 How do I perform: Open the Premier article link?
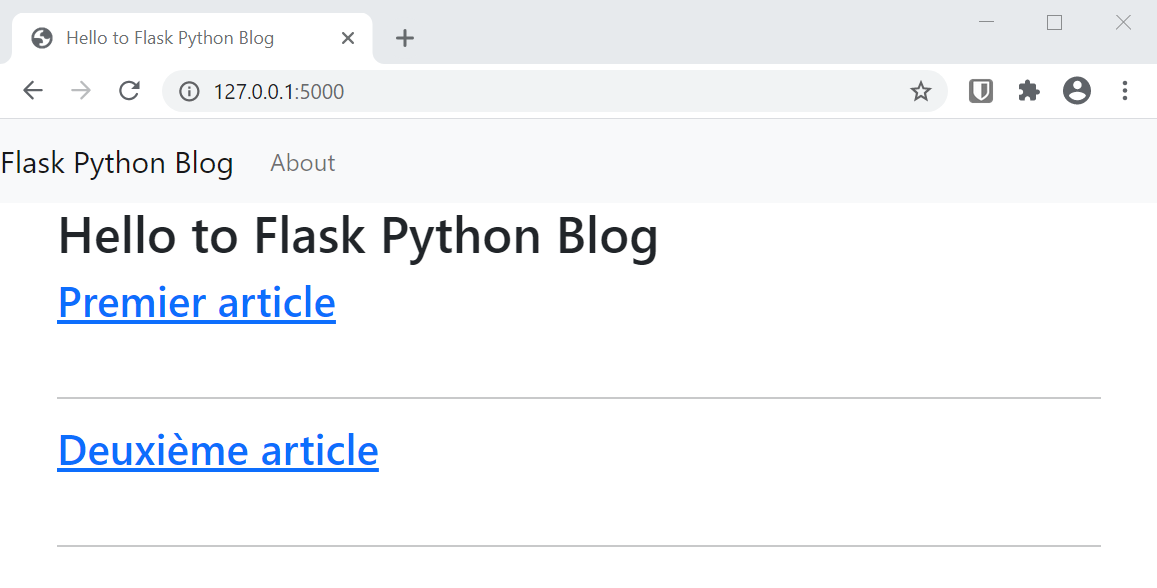197,302
